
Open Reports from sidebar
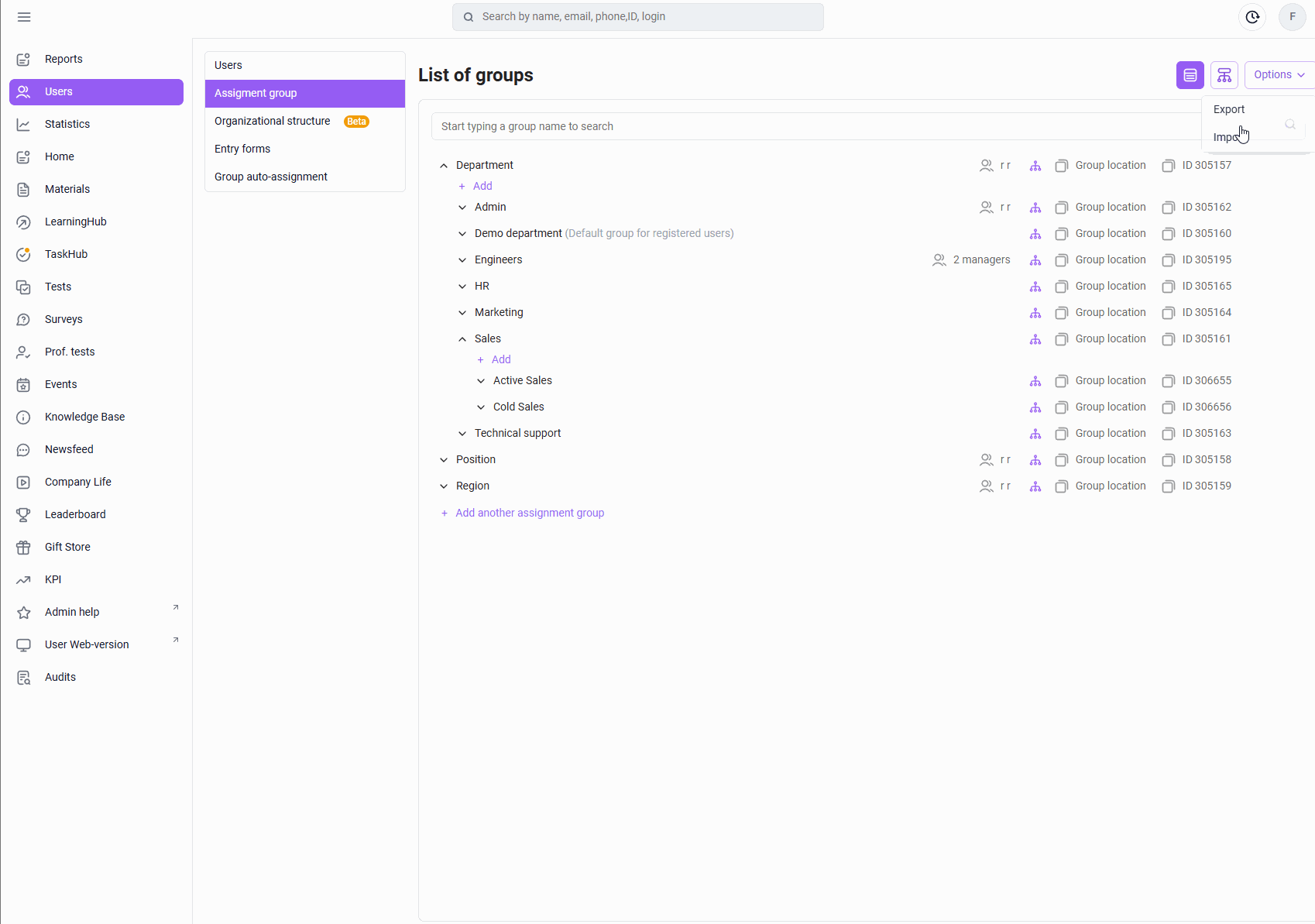coord(96,59)
